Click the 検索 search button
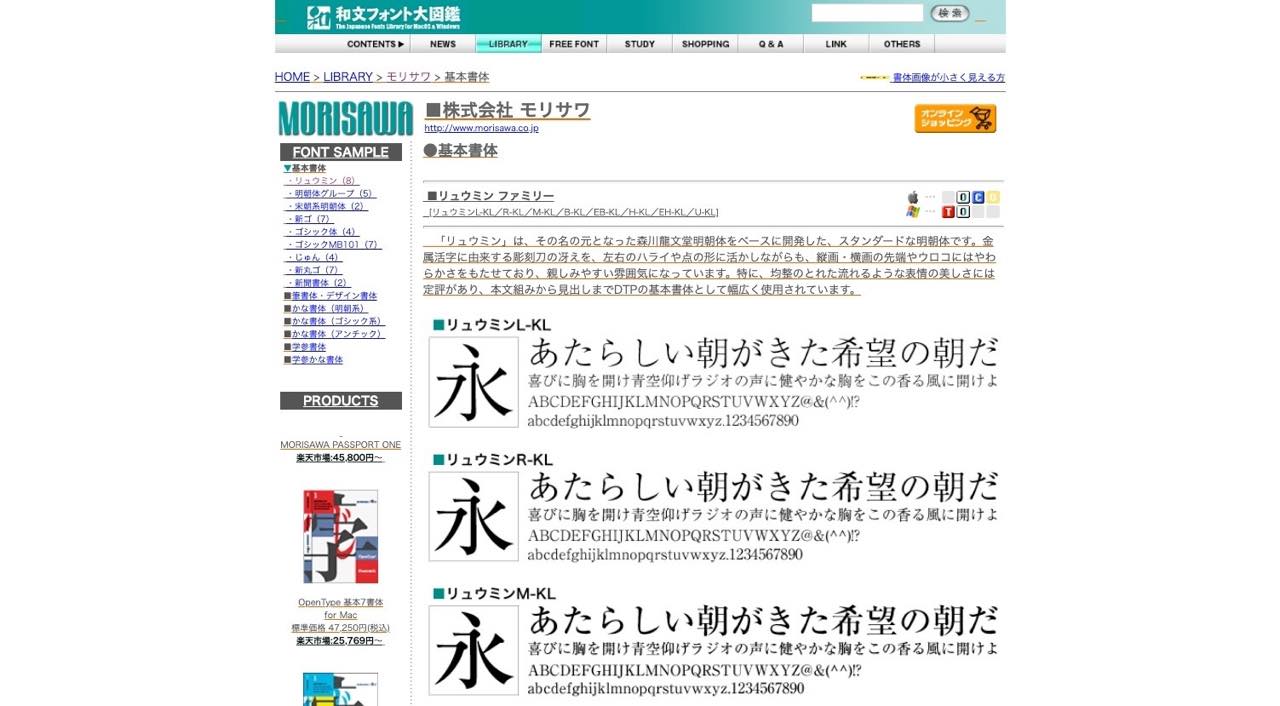Screen dimensions: 1280x706 (x=950, y=13)
